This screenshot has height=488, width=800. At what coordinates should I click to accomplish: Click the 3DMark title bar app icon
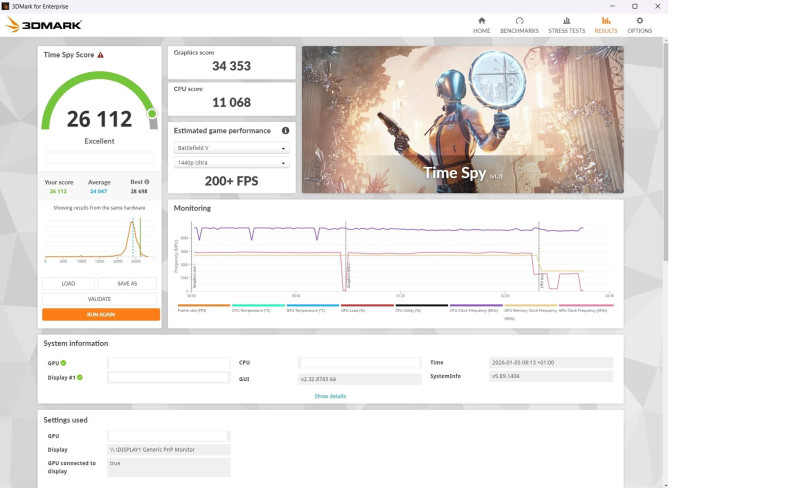point(6,6)
